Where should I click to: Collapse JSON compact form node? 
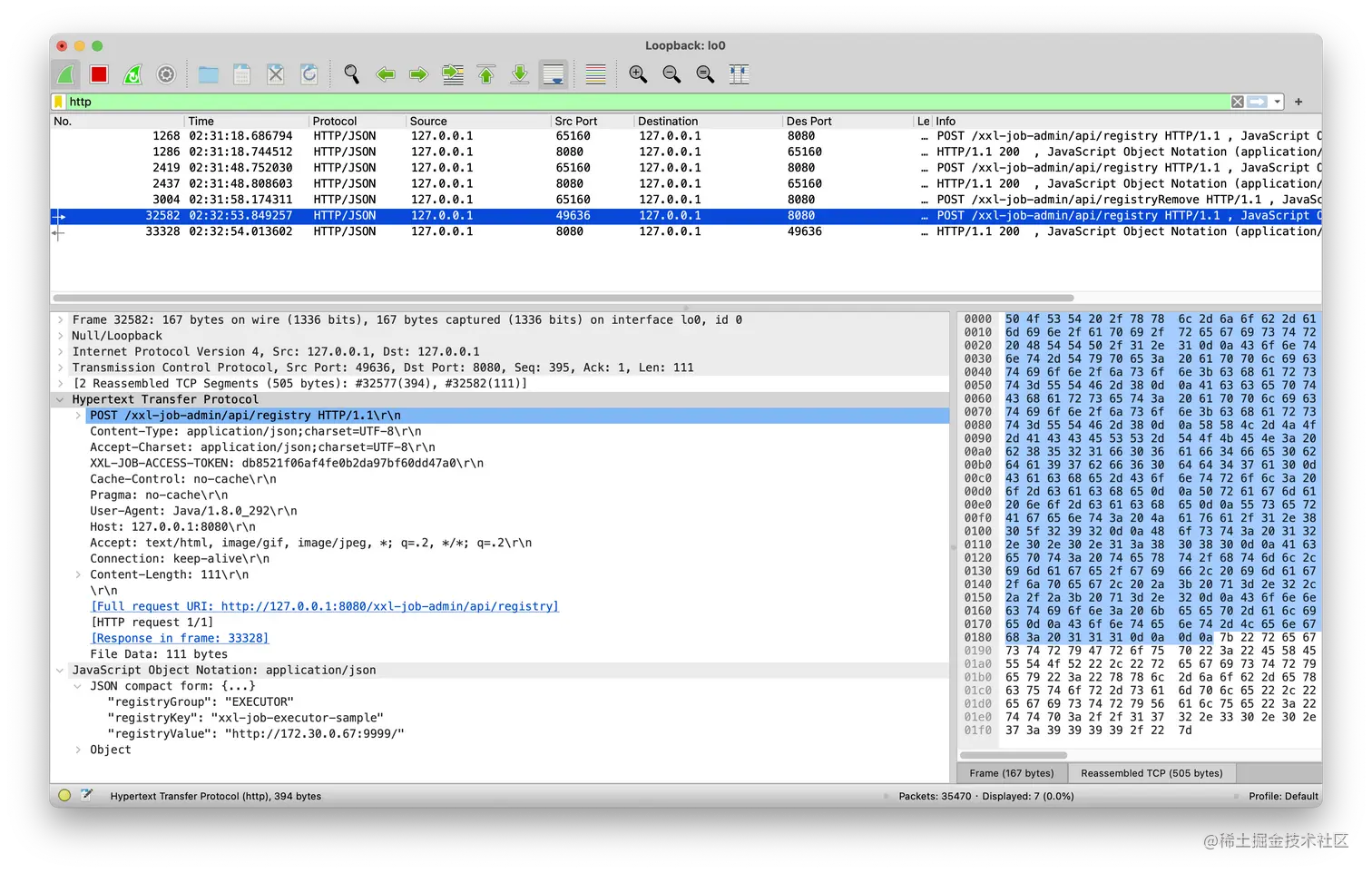tap(78, 686)
